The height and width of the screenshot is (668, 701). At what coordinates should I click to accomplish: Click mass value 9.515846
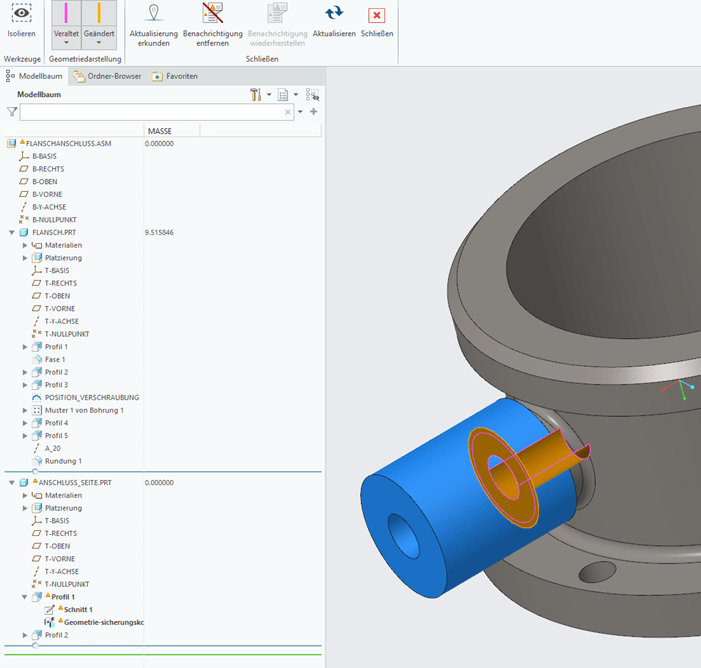pyautogui.click(x=159, y=233)
